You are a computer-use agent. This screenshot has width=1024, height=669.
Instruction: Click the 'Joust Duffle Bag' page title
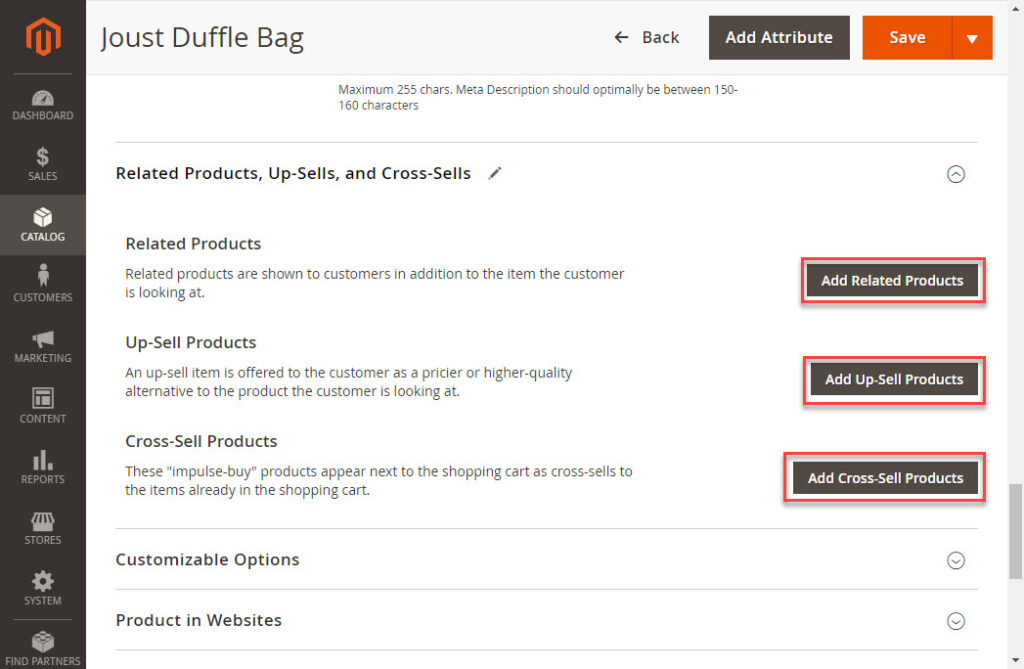pyautogui.click(x=202, y=38)
